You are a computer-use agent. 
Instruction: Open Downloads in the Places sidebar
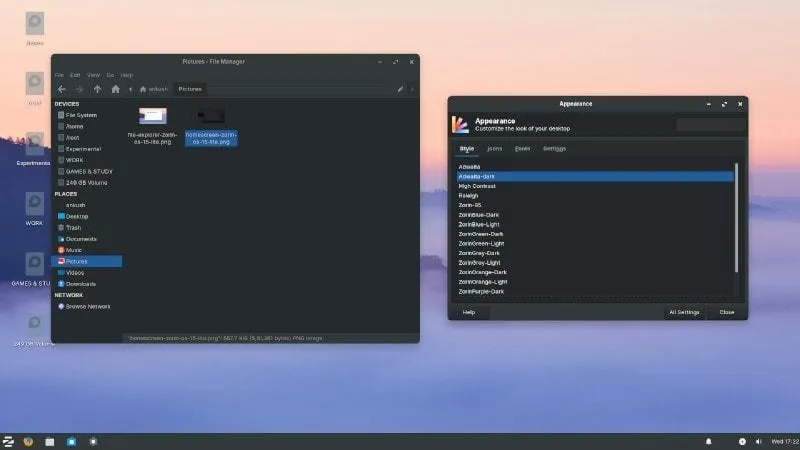click(81, 284)
